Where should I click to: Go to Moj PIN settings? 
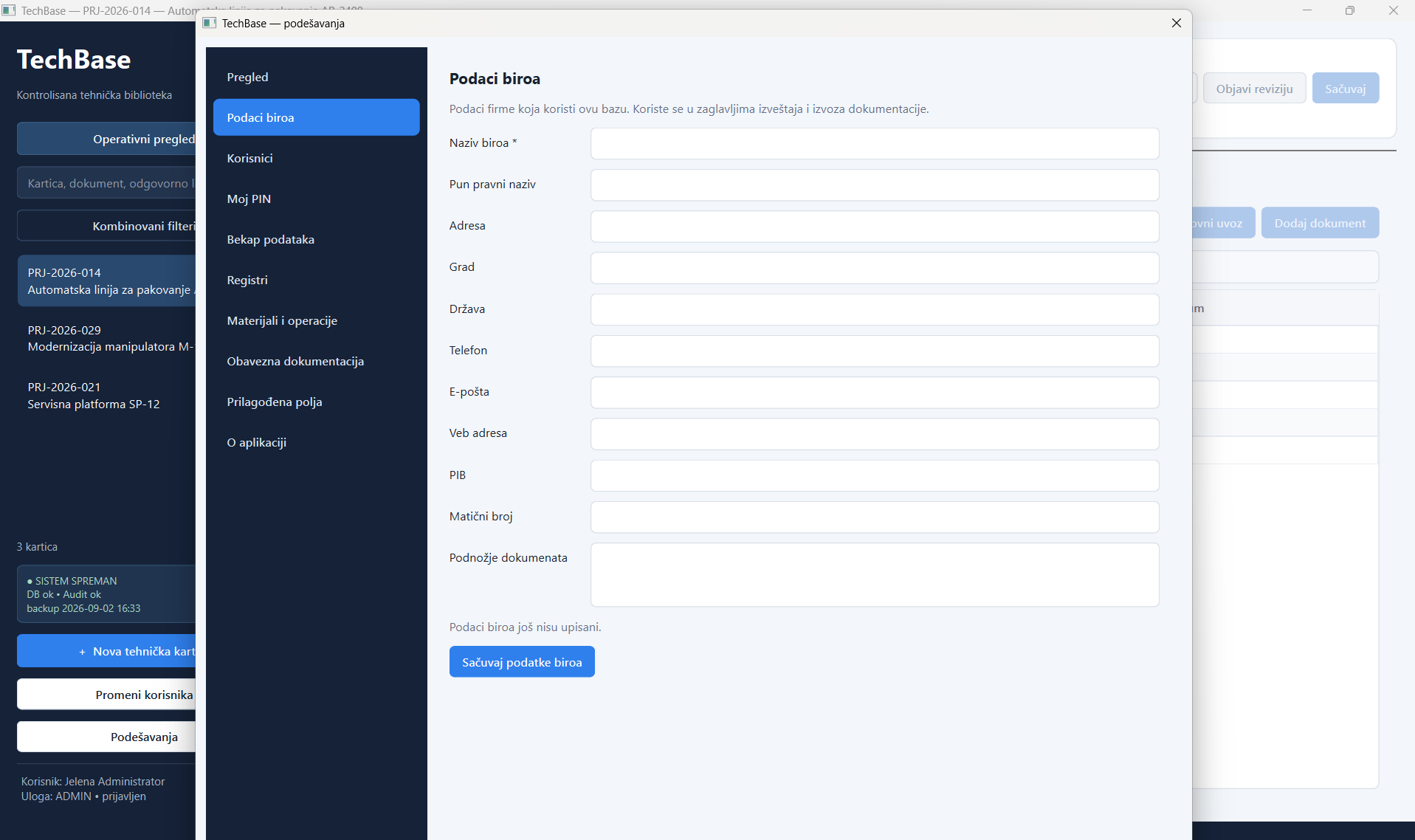point(316,199)
